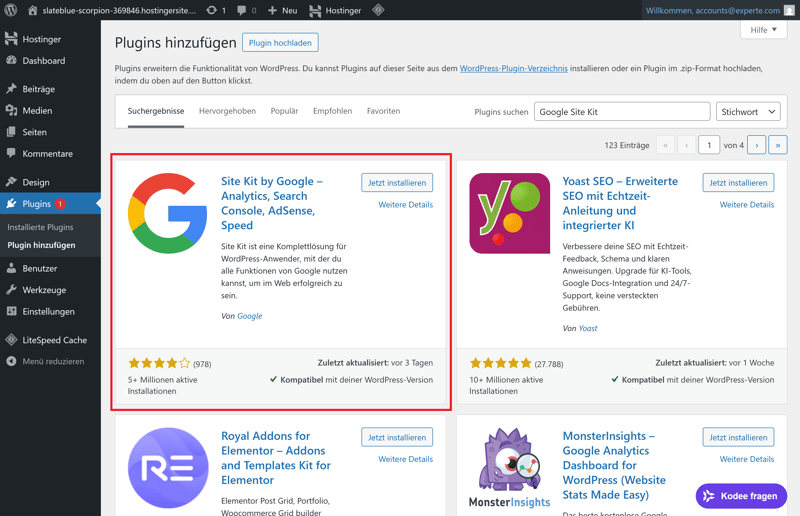The height and width of the screenshot is (516, 800).
Task: Collapse sidebar with Menü reduzieren
Action: coord(52,361)
